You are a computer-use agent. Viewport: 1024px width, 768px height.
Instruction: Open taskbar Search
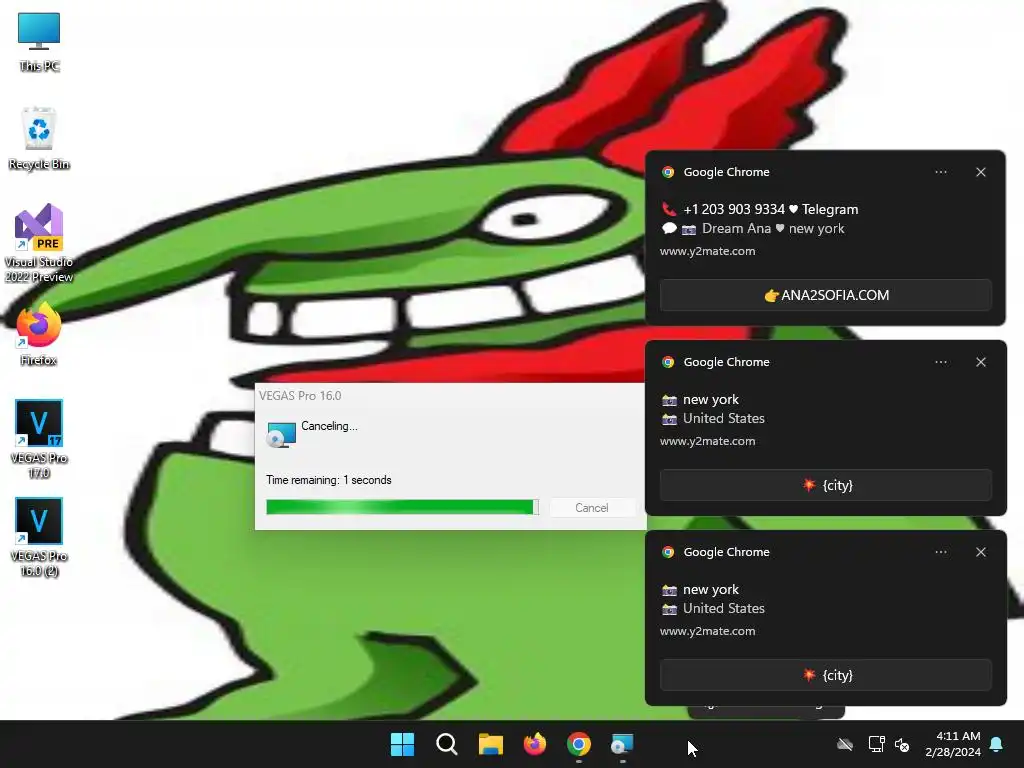[447, 744]
